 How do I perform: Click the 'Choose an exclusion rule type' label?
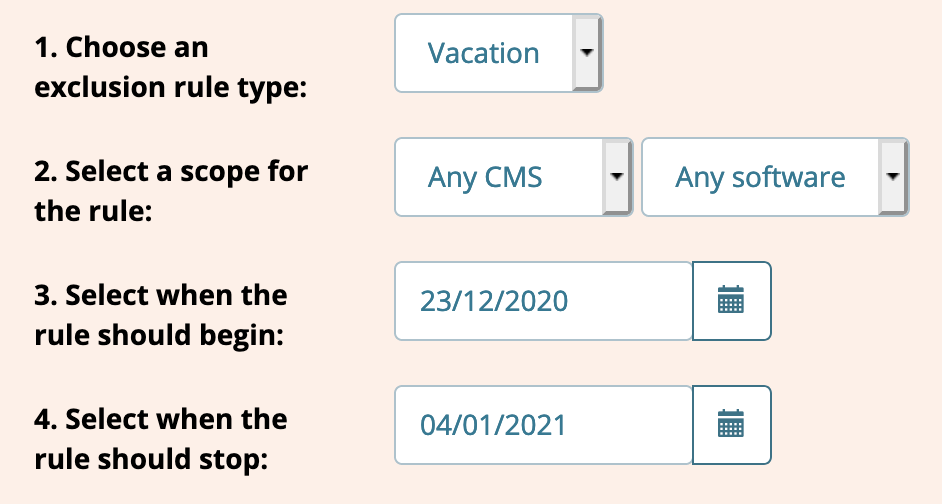pos(171,67)
